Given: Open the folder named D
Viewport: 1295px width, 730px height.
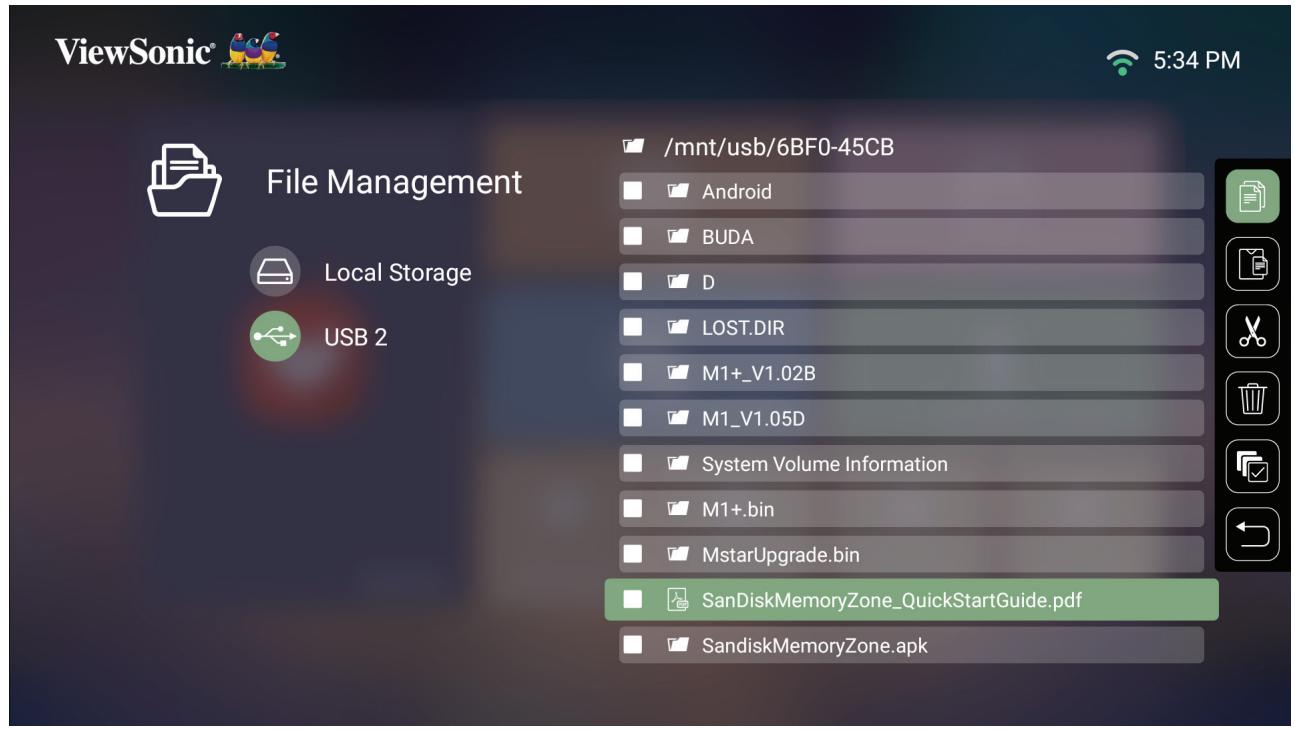Looking at the screenshot, I should tap(709, 282).
